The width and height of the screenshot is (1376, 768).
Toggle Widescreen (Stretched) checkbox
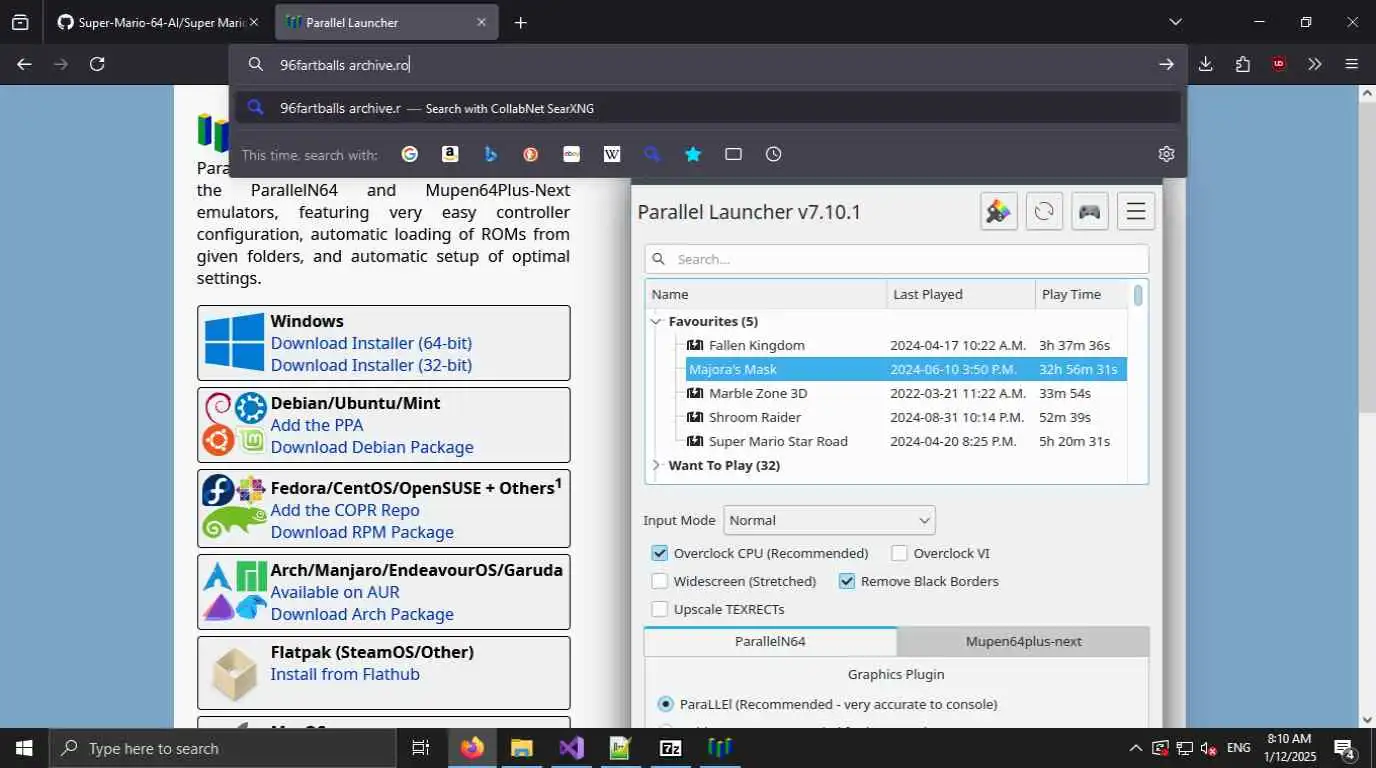click(659, 581)
